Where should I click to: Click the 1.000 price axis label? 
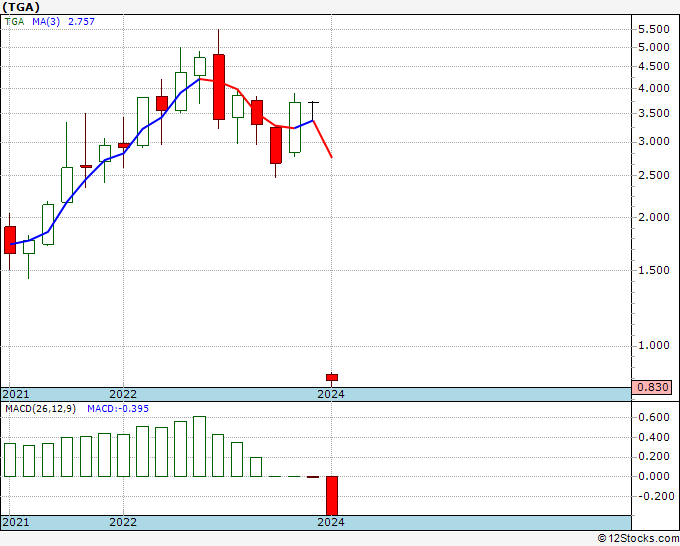point(654,346)
